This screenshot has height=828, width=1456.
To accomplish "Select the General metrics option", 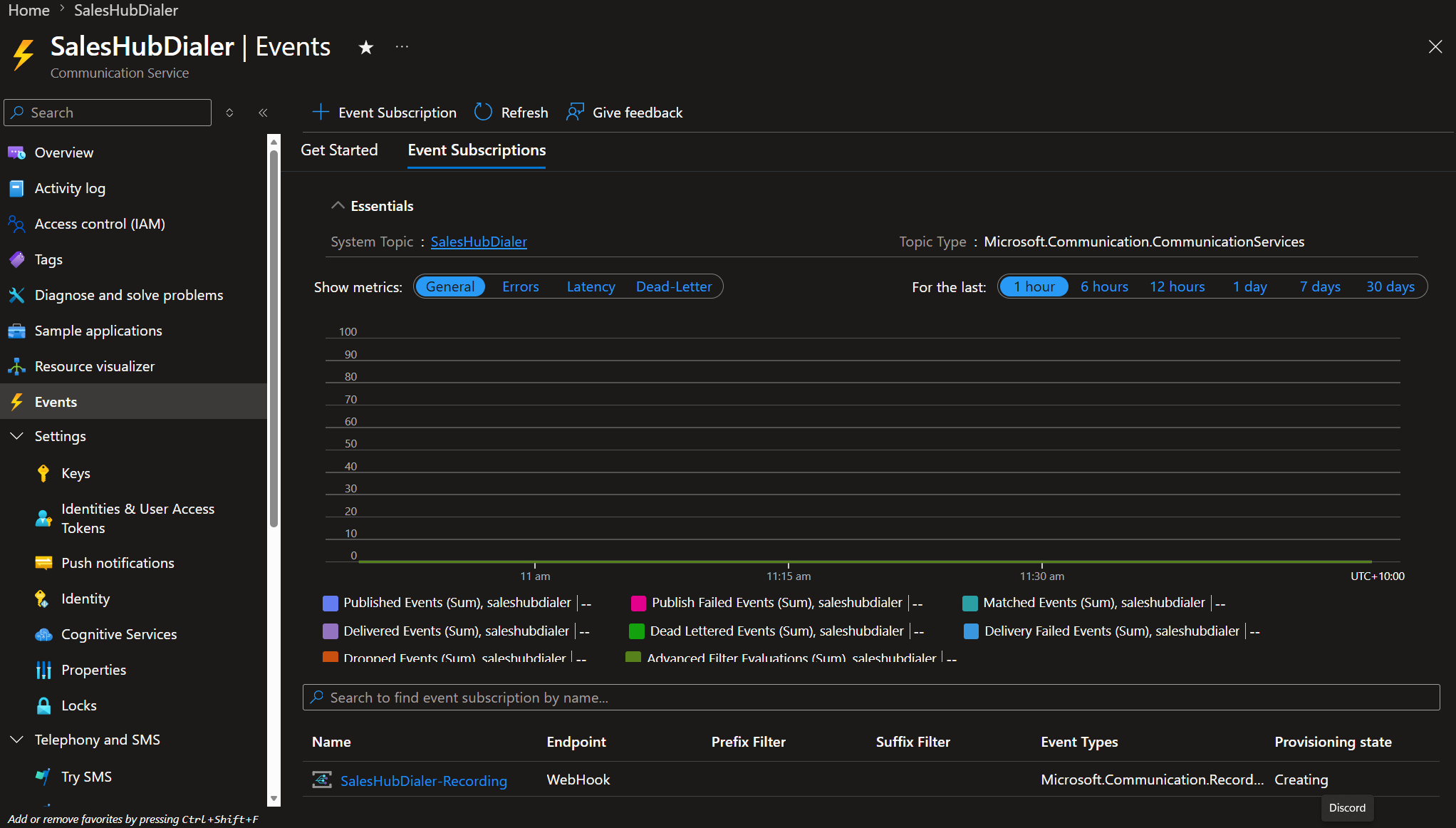I will 450,286.
